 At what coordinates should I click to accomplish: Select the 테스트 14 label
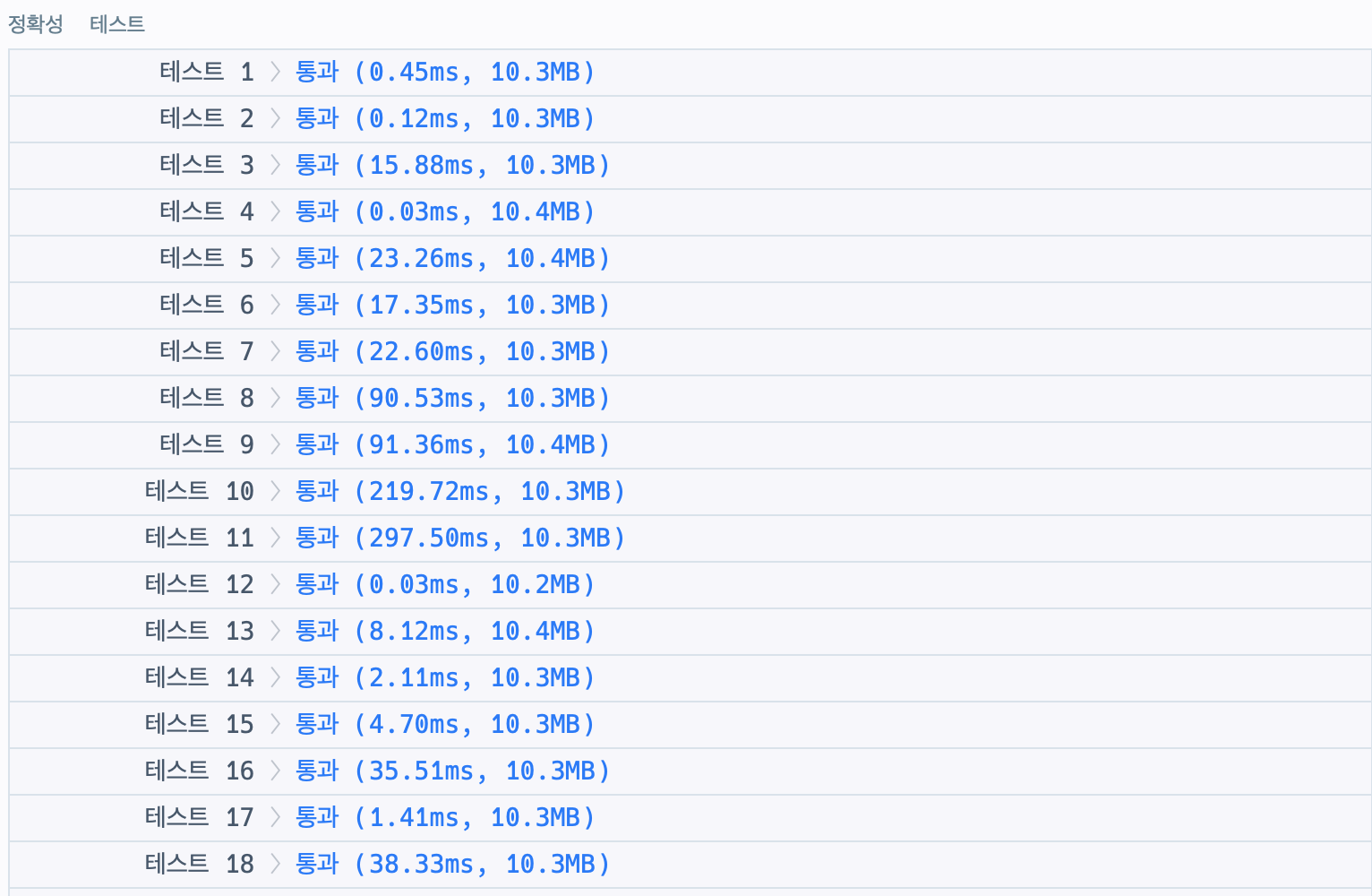point(200,677)
